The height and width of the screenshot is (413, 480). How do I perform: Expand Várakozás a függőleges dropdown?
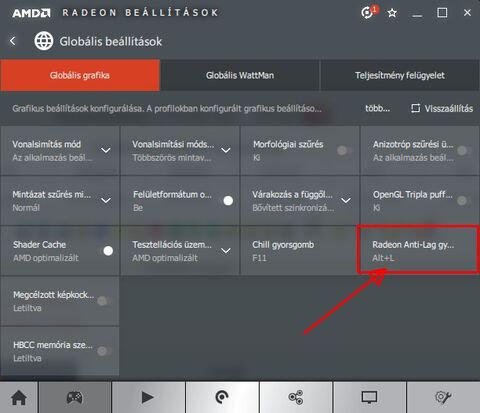point(346,201)
